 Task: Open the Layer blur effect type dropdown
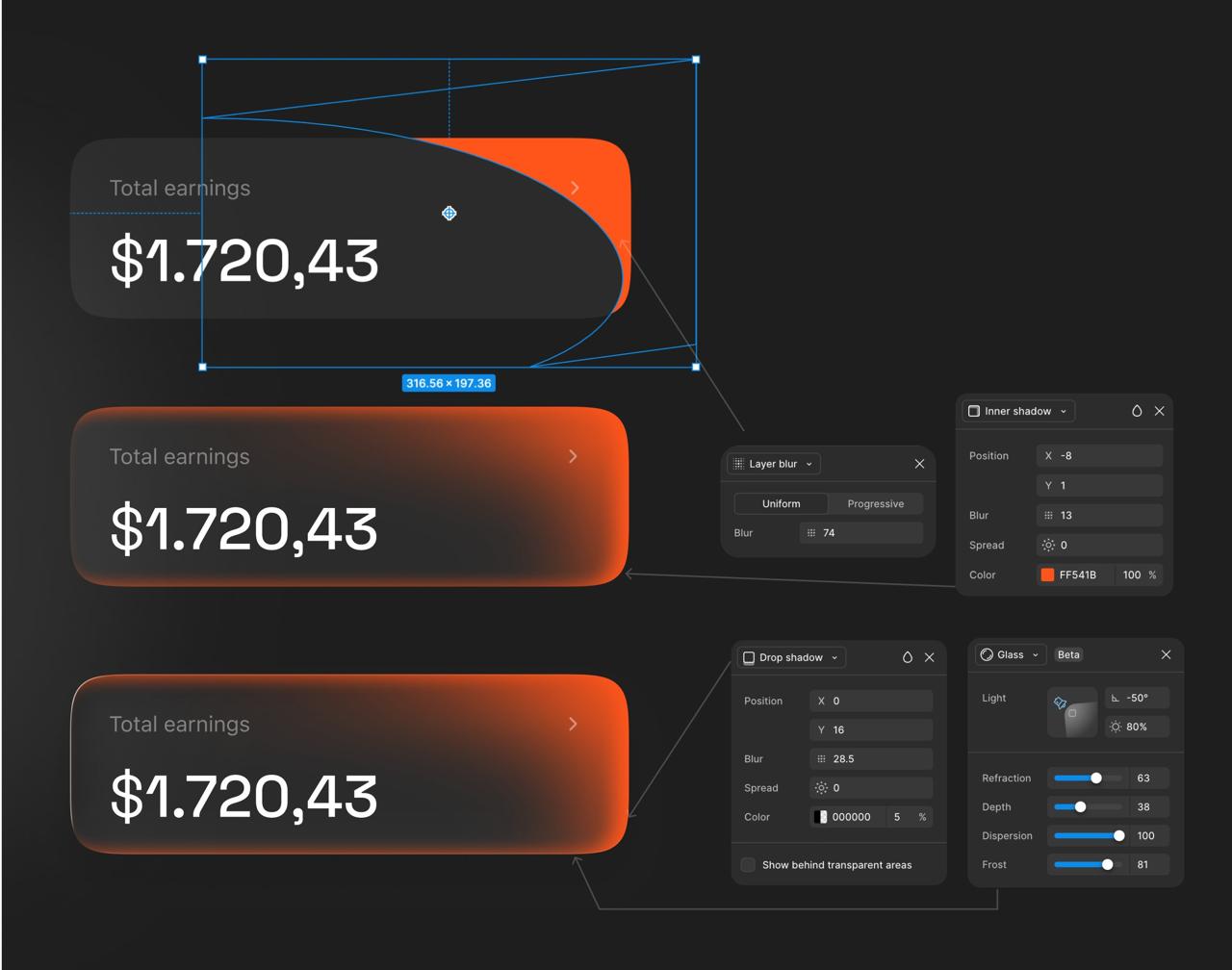[x=774, y=464]
